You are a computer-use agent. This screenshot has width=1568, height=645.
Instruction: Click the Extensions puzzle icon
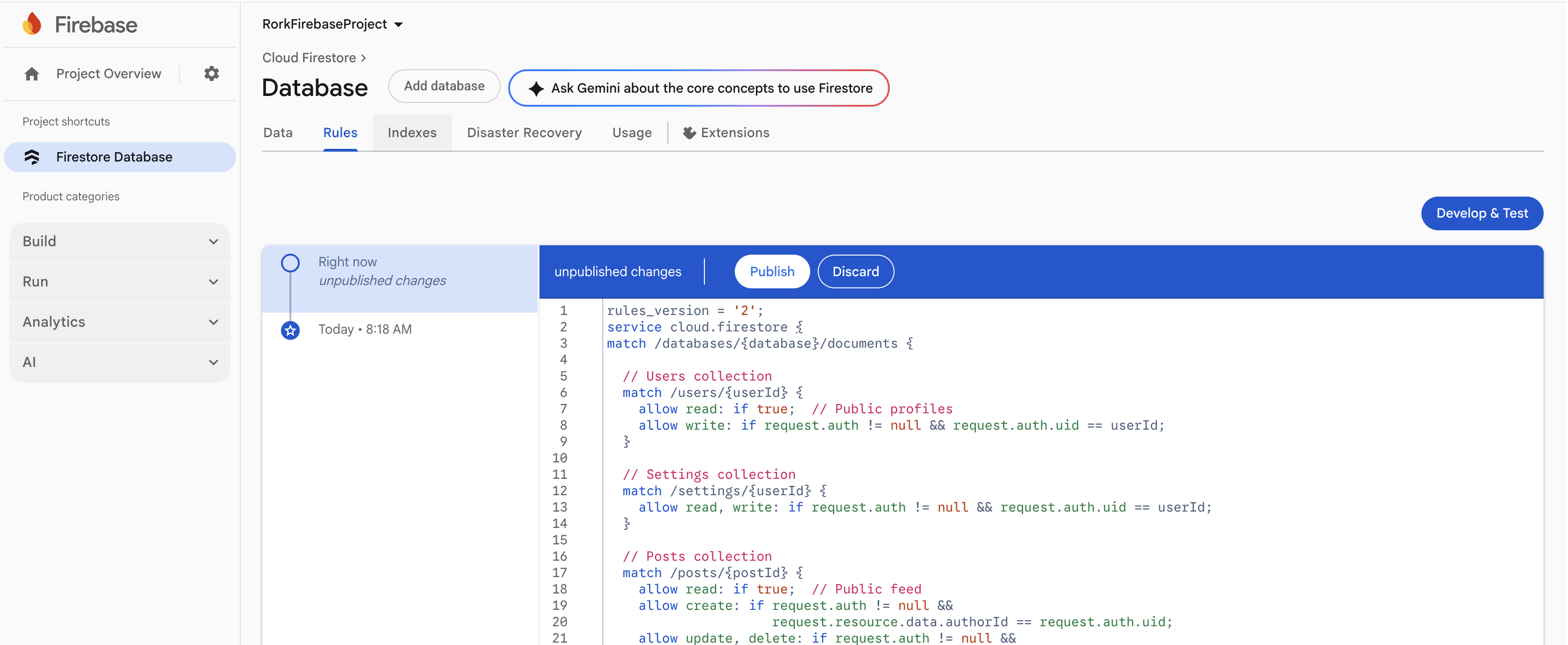(x=689, y=132)
